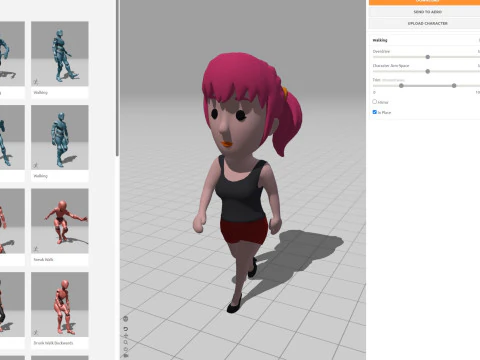This screenshot has width=480, height=360.
Task: Click animation figure icon on Drunk Walk Backwards thumbnail
Action: coord(36,332)
